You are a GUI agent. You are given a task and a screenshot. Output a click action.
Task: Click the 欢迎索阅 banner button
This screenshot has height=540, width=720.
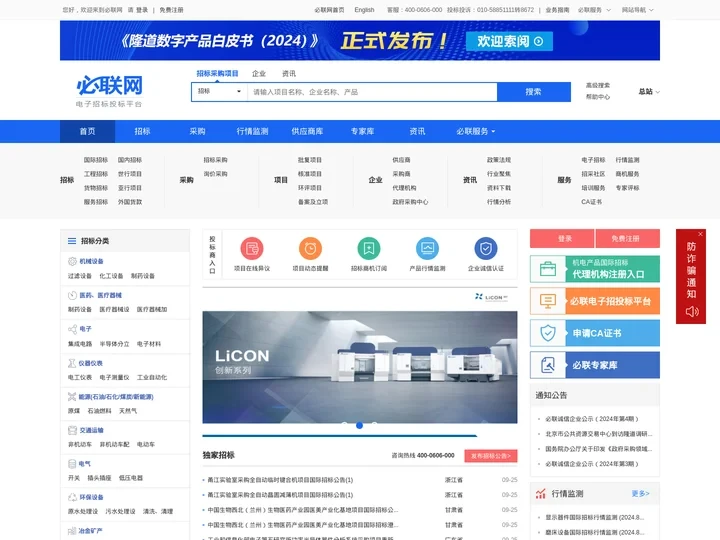pos(509,41)
